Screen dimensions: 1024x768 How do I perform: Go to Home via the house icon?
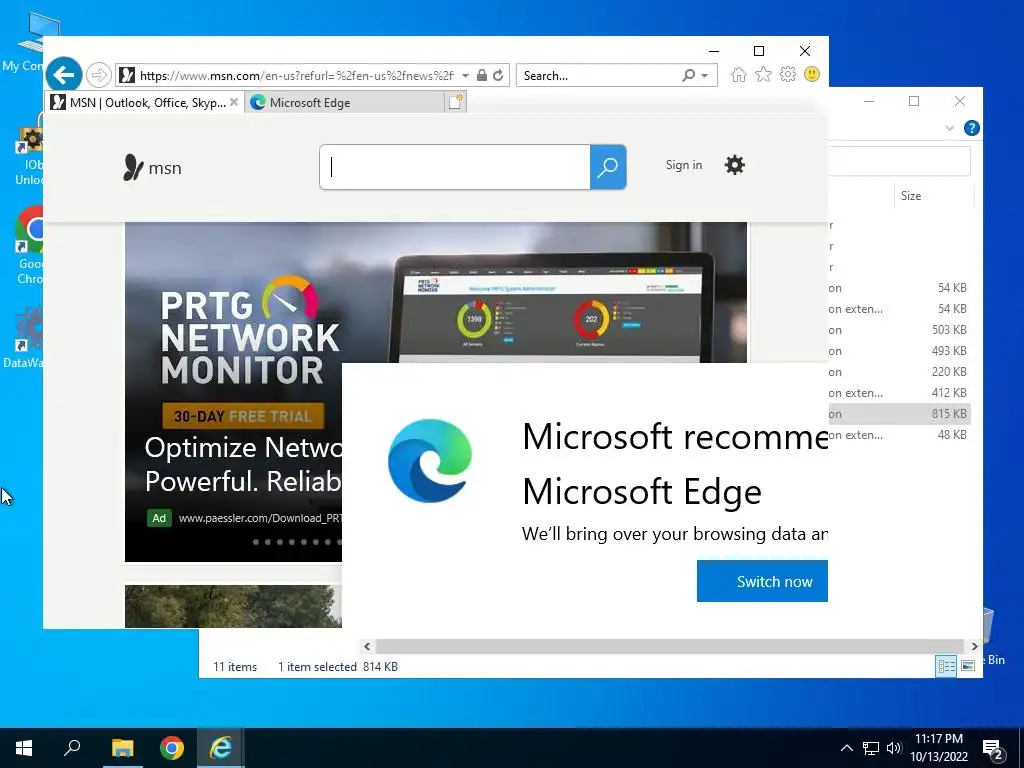coord(739,74)
